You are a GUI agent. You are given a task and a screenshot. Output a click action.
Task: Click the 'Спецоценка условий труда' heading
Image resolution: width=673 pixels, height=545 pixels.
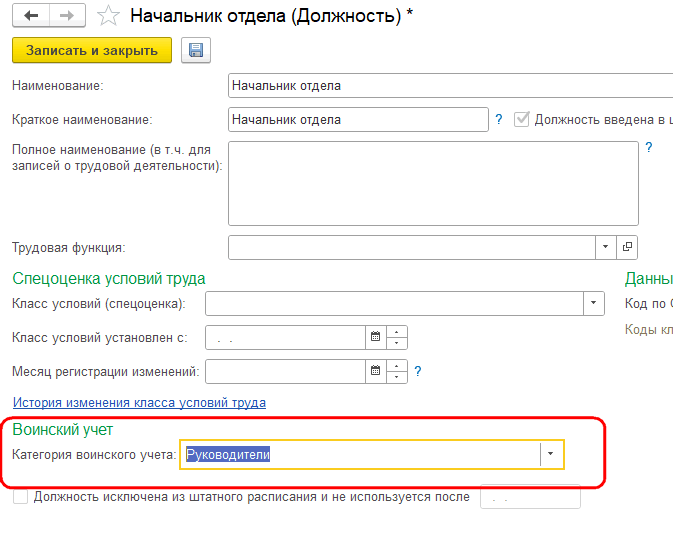(109, 279)
